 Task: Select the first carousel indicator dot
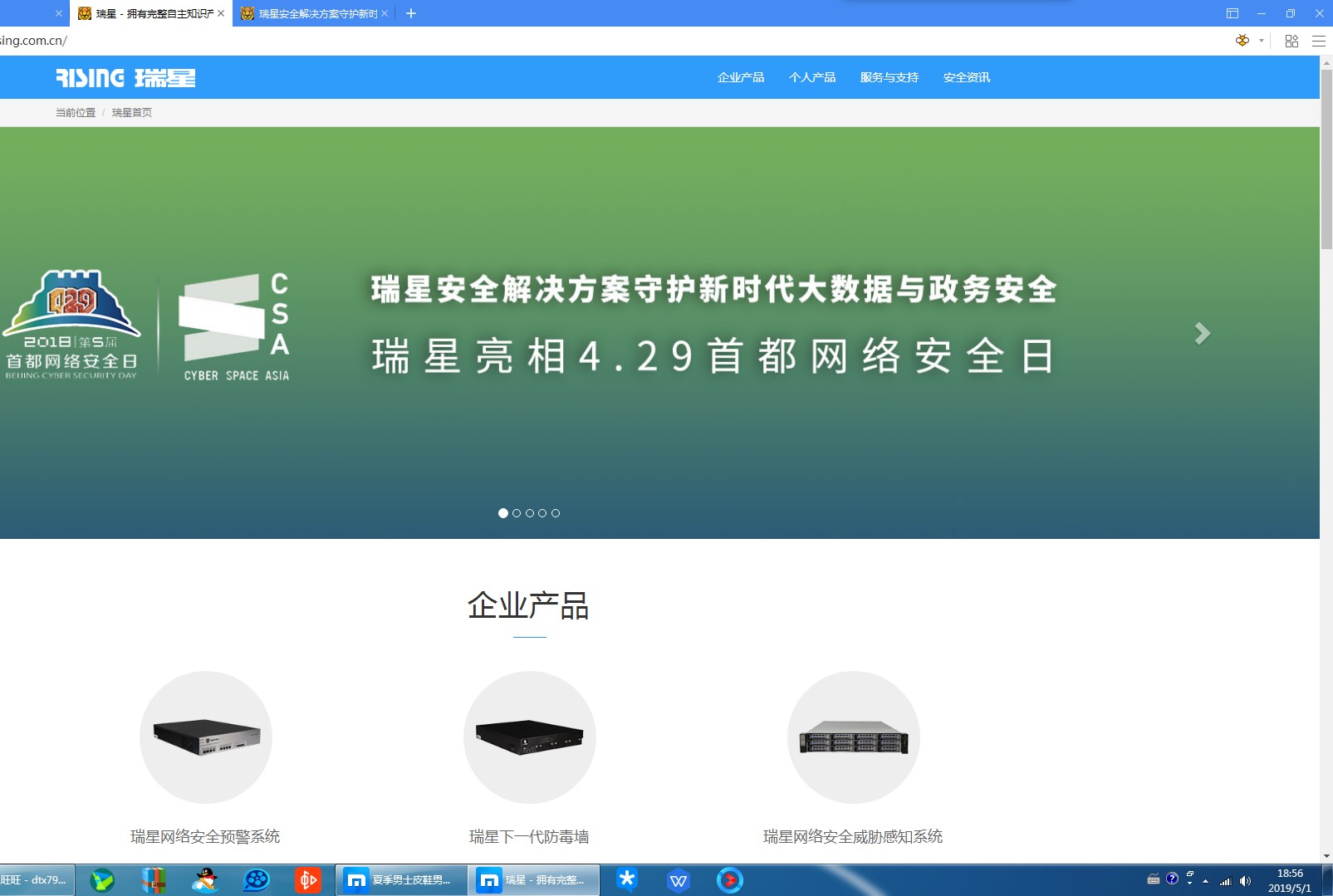click(503, 513)
